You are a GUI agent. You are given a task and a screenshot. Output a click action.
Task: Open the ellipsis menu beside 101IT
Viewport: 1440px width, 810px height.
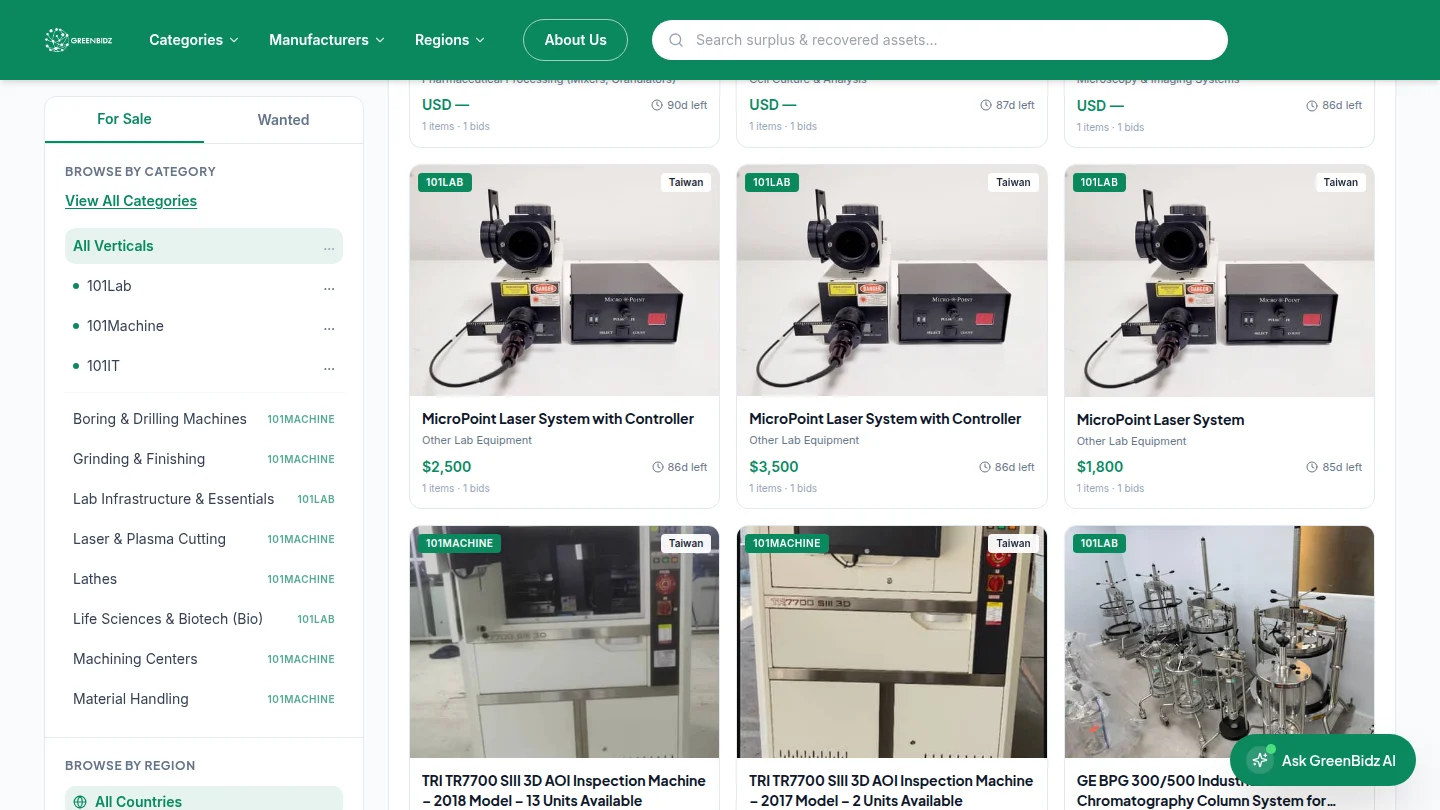329,367
